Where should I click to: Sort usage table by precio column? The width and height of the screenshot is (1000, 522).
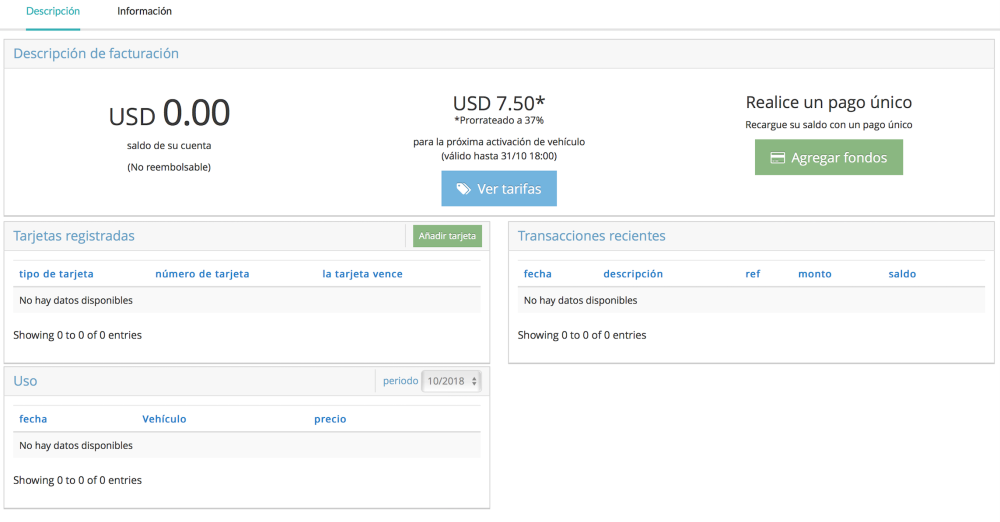point(330,419)
